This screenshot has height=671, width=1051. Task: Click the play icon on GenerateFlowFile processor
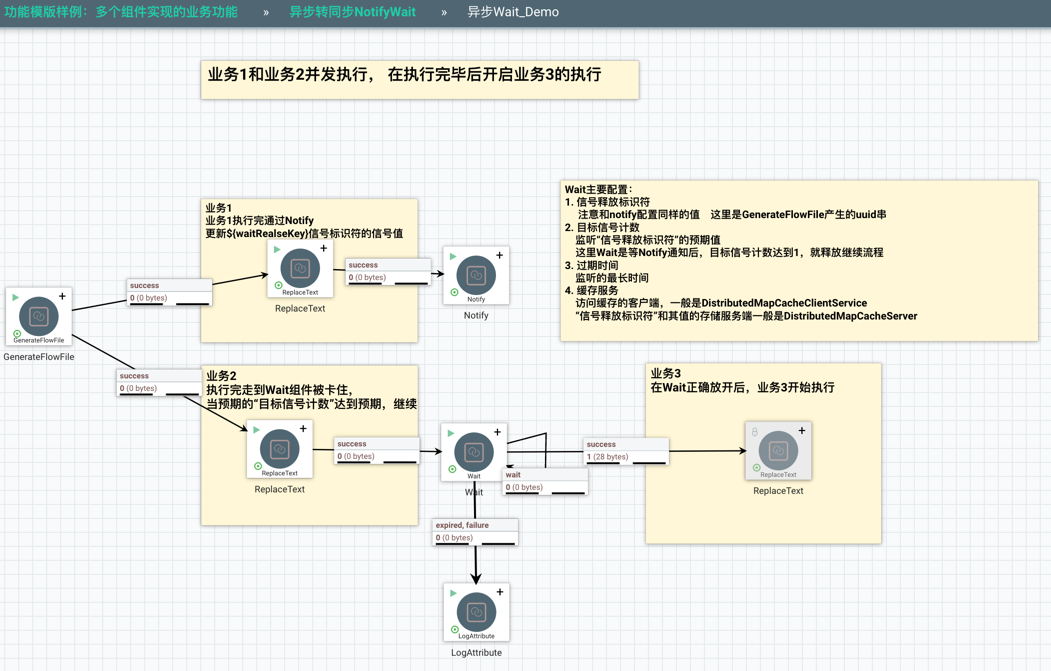pos(16,297)
